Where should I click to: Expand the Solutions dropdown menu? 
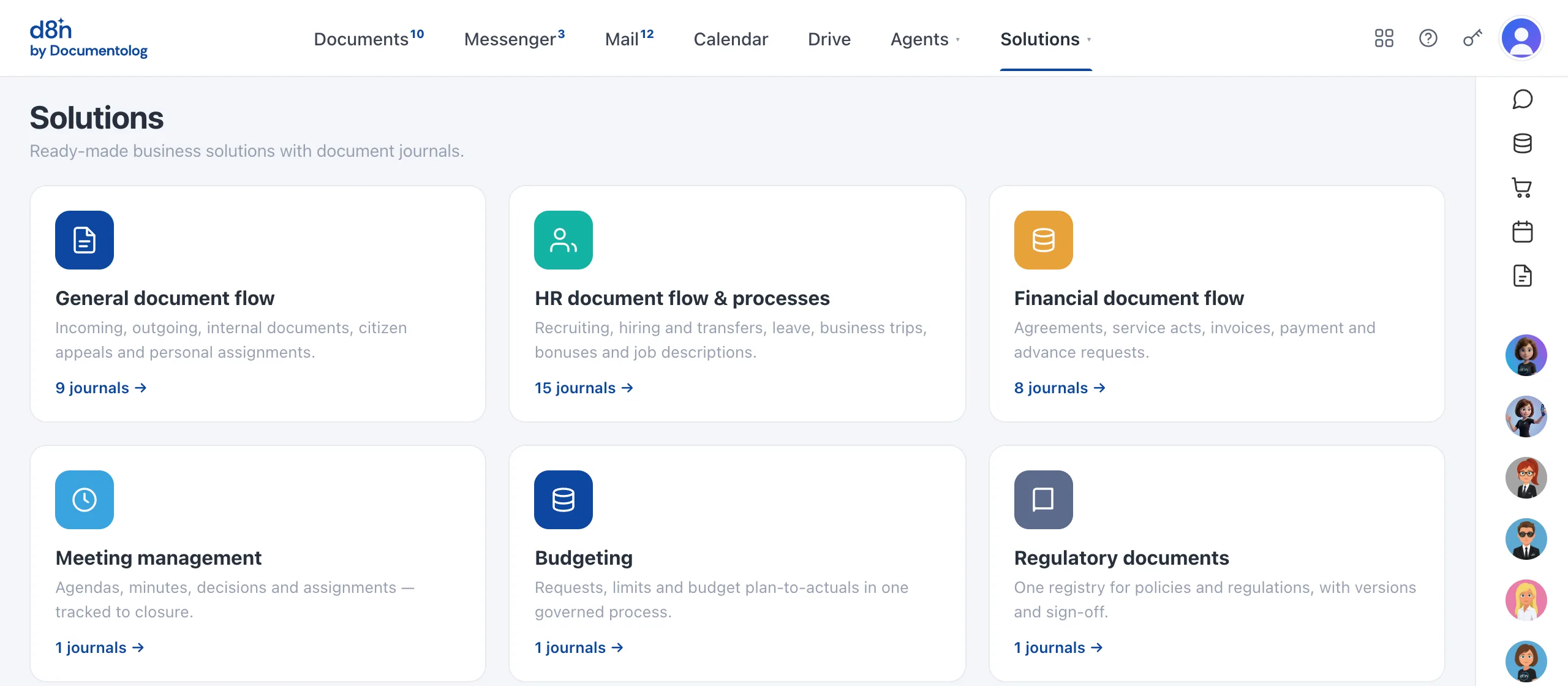point(1046,39)
